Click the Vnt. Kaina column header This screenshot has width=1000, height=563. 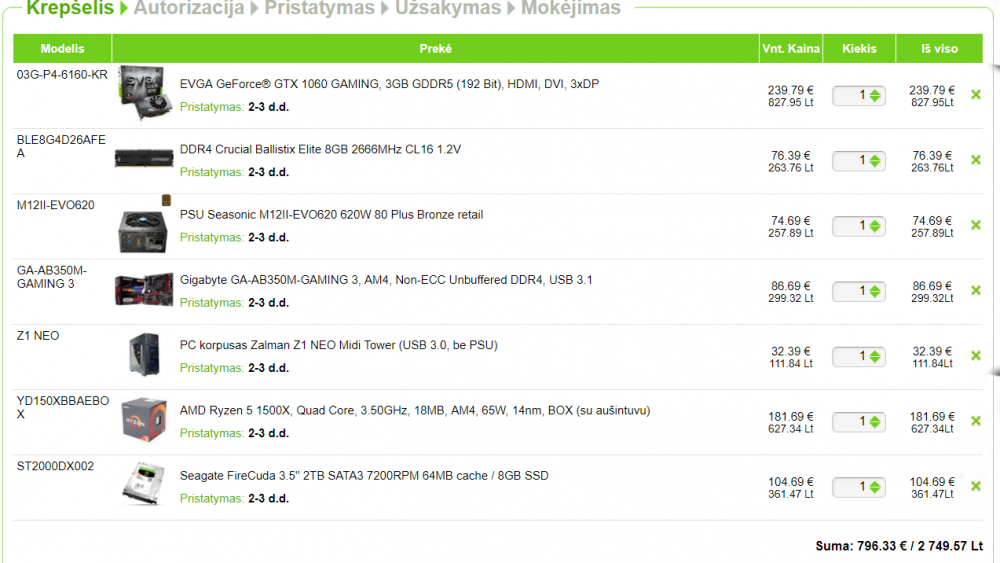coord(791,48)
